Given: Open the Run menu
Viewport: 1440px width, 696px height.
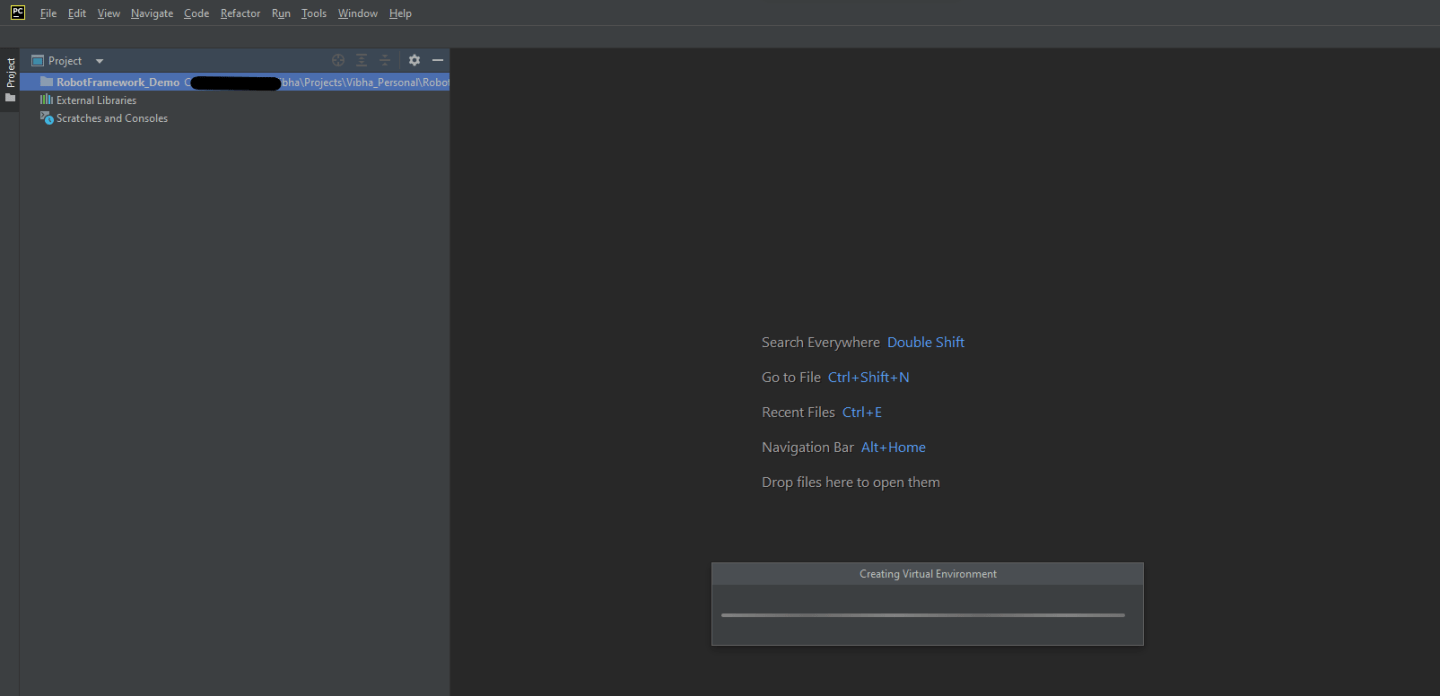Looking at the screenshot, I should (281, 13).
